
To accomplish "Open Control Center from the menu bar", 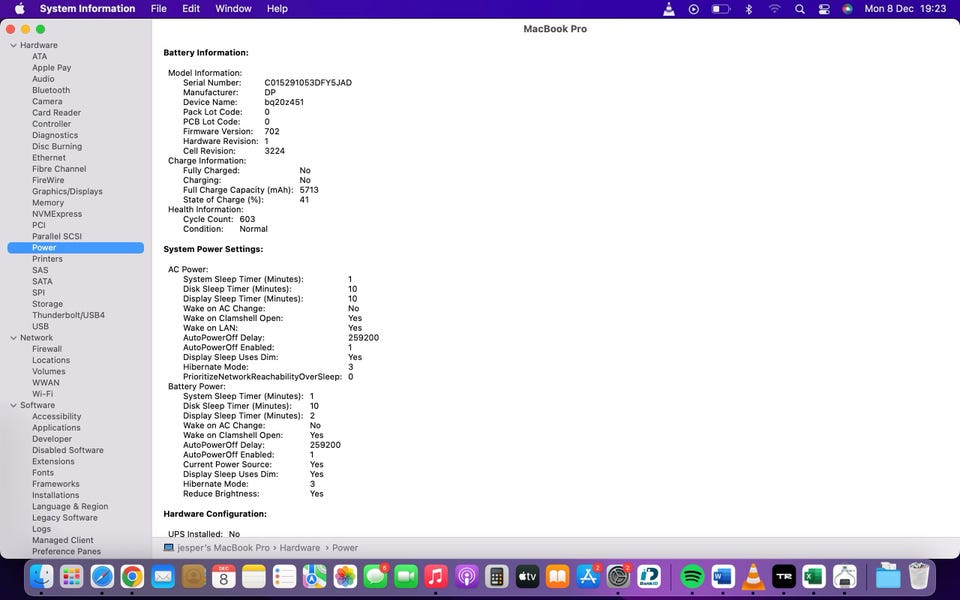I will click(824, 9).
